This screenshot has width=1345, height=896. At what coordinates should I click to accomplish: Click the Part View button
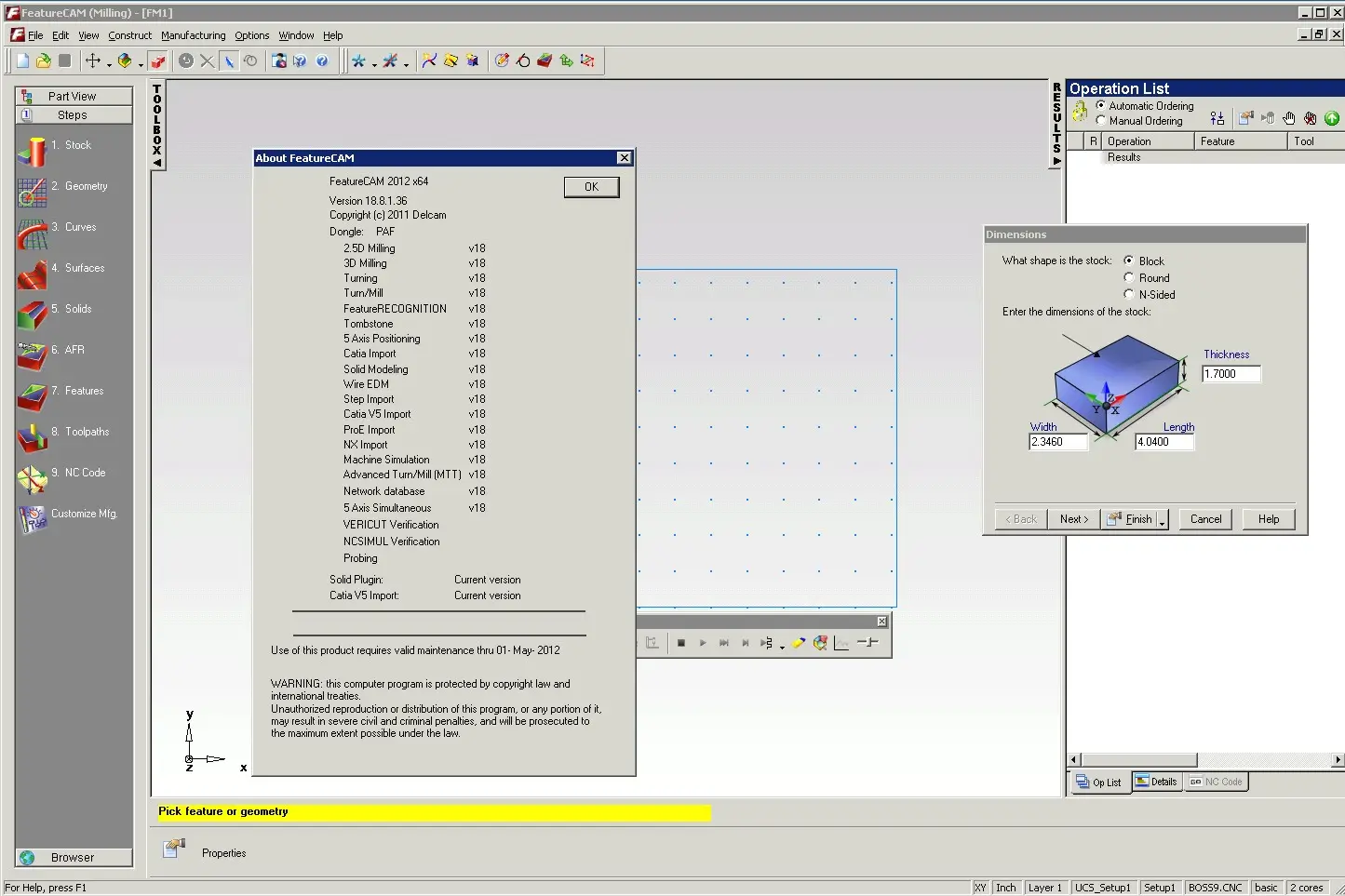[73, 96]
